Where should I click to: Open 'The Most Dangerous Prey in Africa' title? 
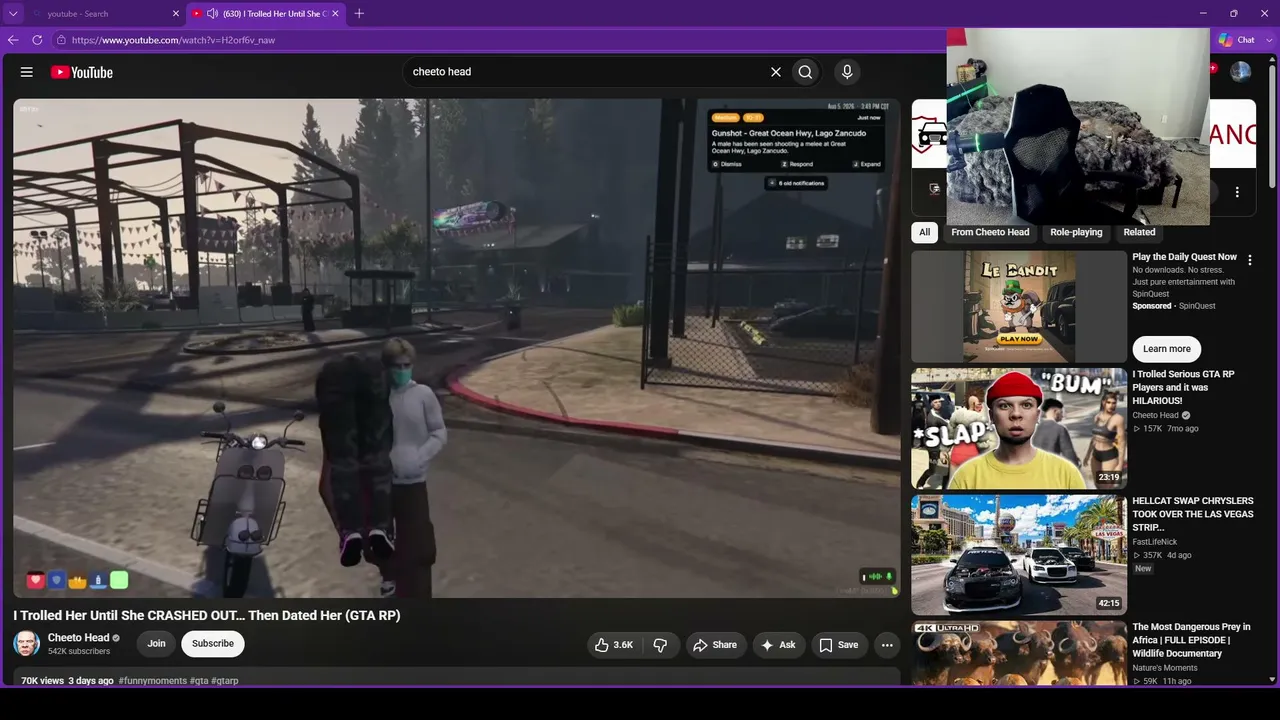(1191, 640)
